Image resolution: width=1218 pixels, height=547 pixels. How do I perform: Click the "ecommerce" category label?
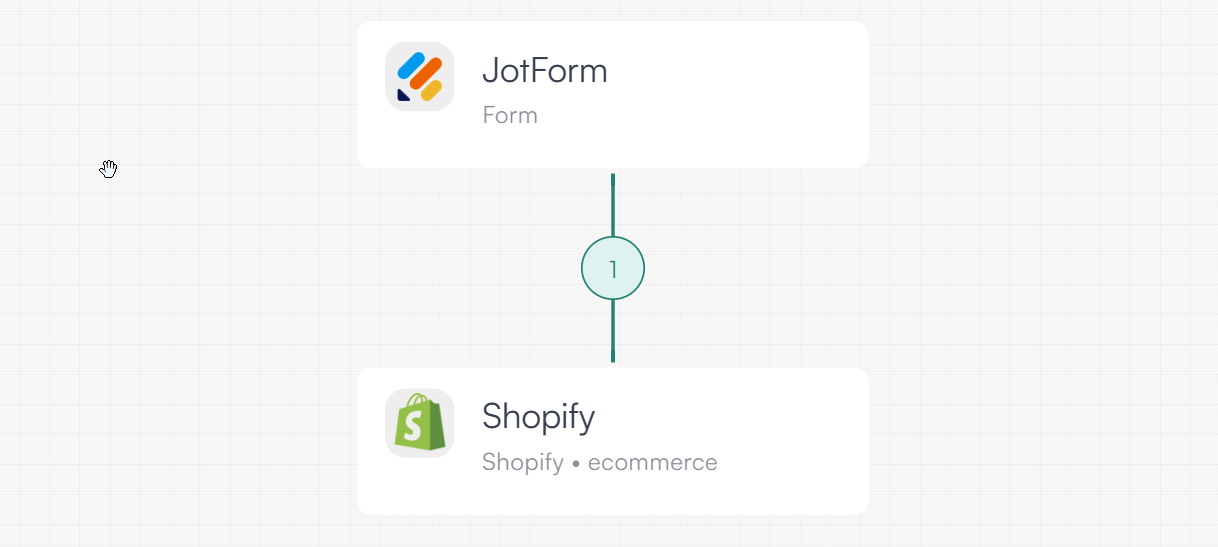(652, 462)
